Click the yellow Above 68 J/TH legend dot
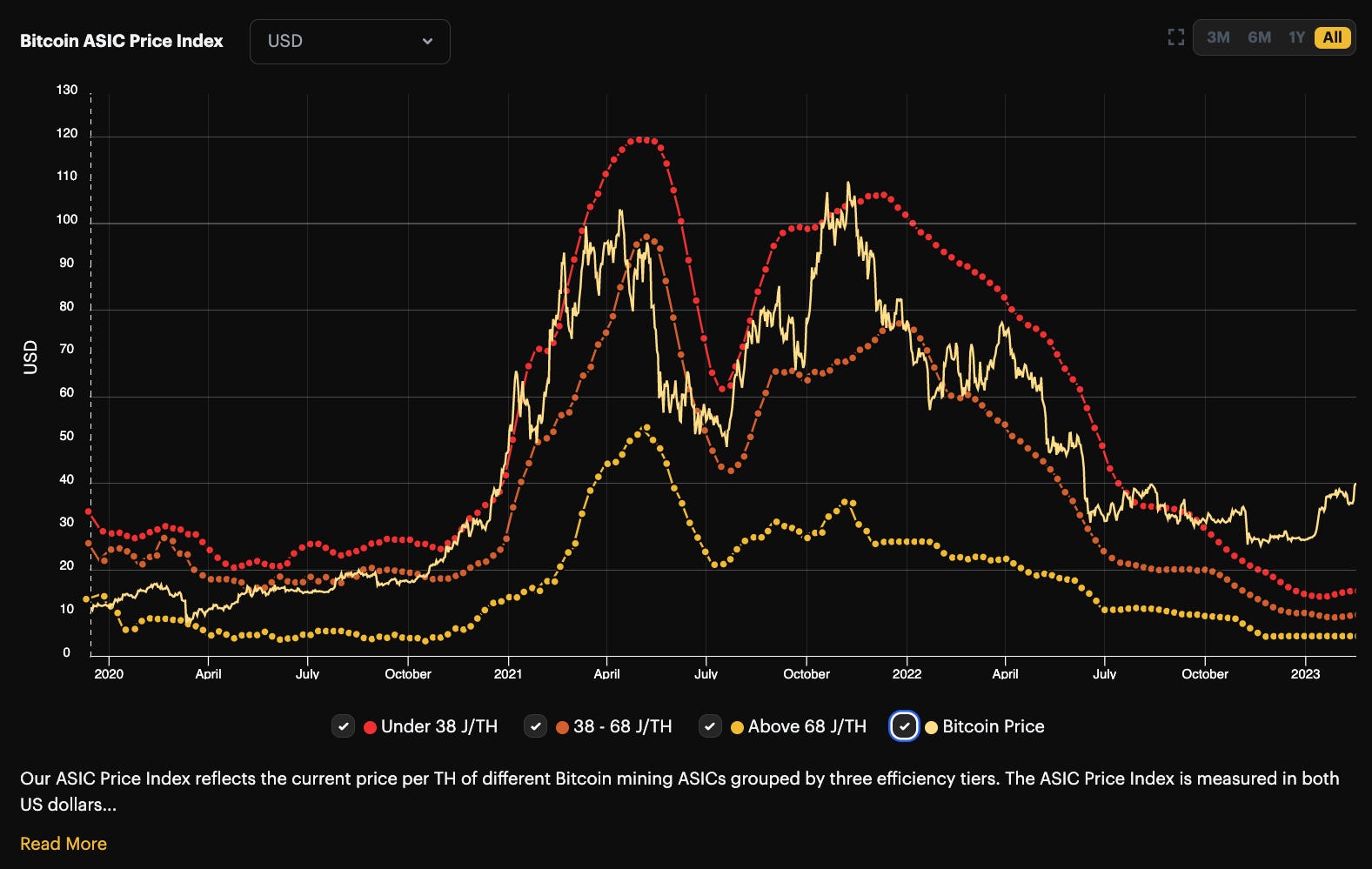Screen dimensions: 1372x869 pos(737,727)
